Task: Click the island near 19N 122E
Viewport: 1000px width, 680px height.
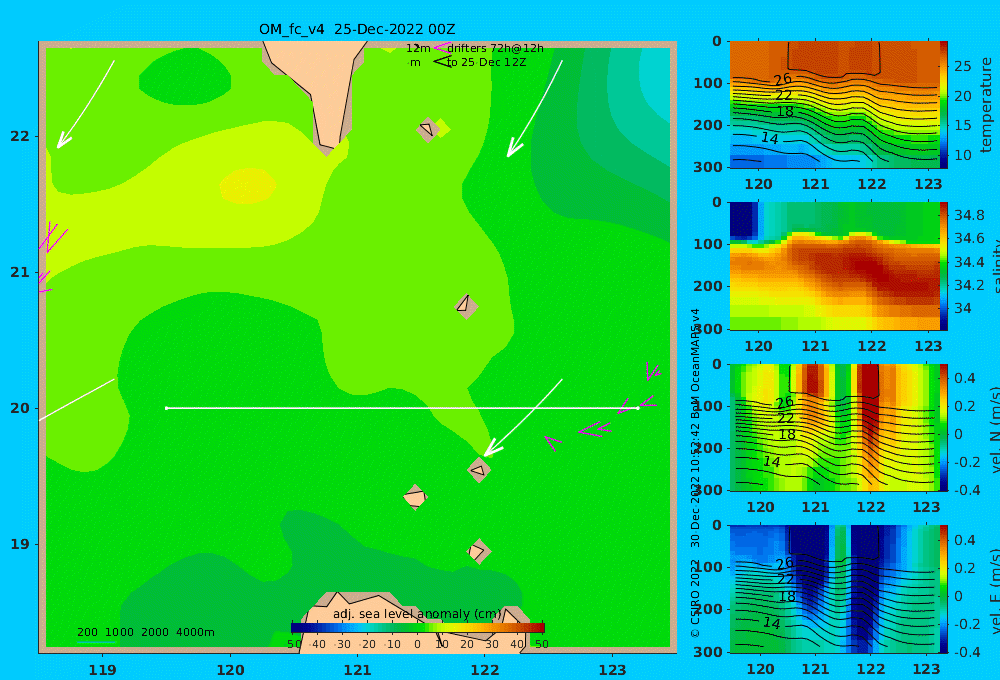Action: (478, 551)
